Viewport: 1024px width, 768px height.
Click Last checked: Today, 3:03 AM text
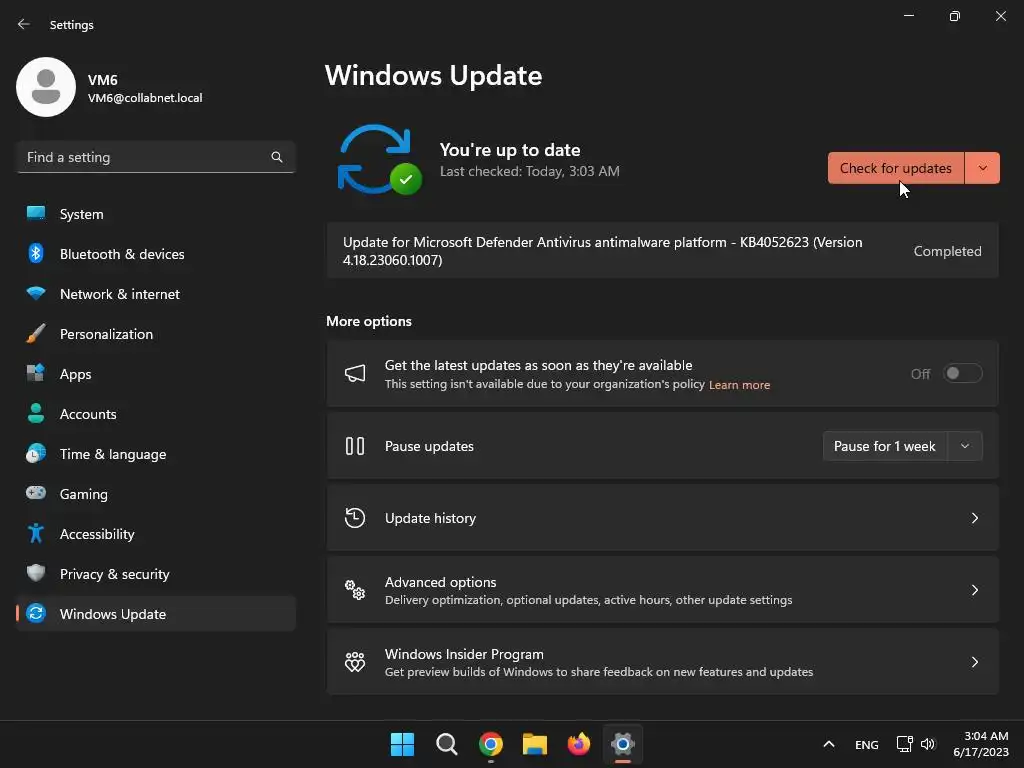tap(530, 171)
